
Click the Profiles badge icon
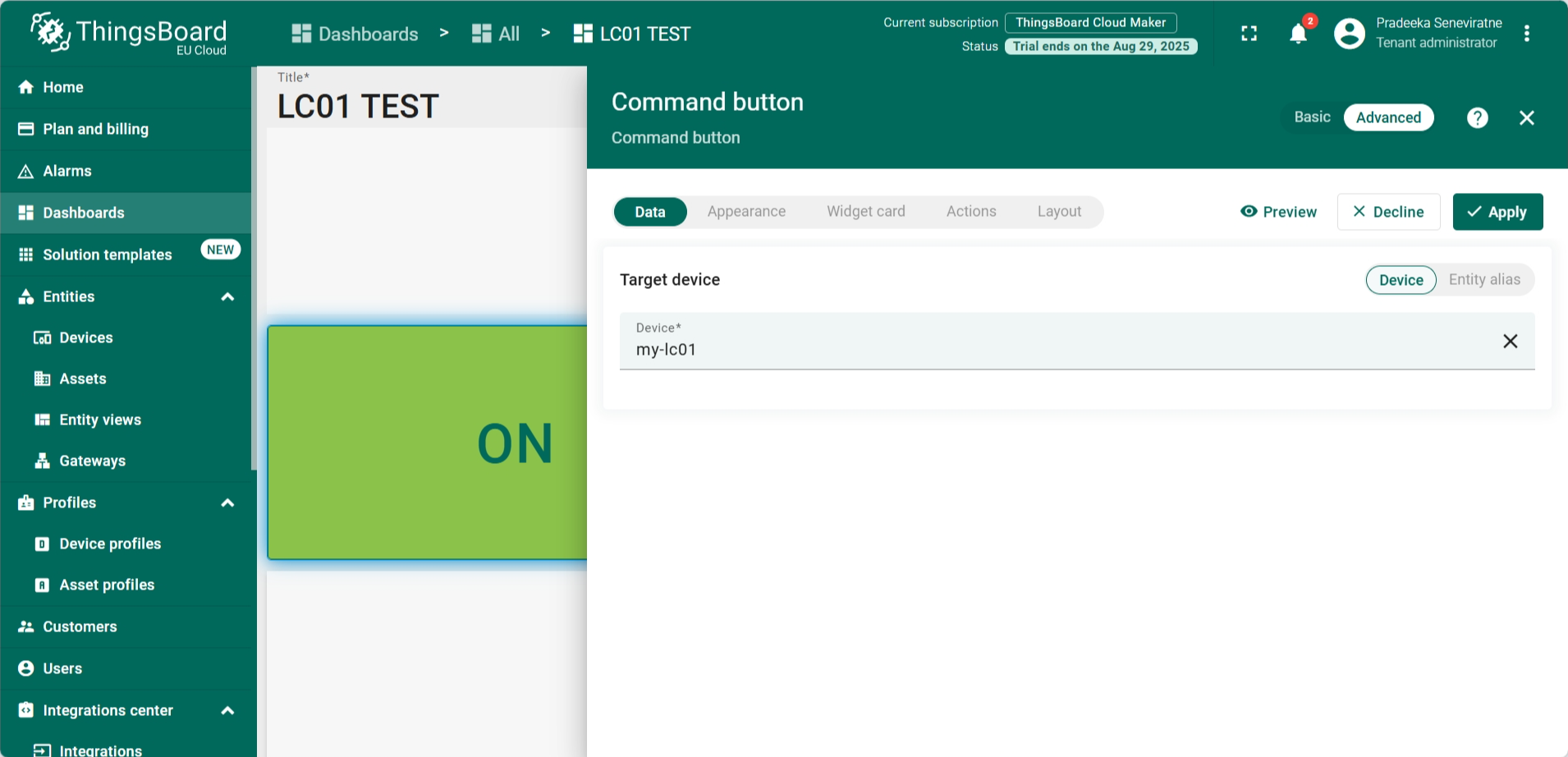(26, 502)
